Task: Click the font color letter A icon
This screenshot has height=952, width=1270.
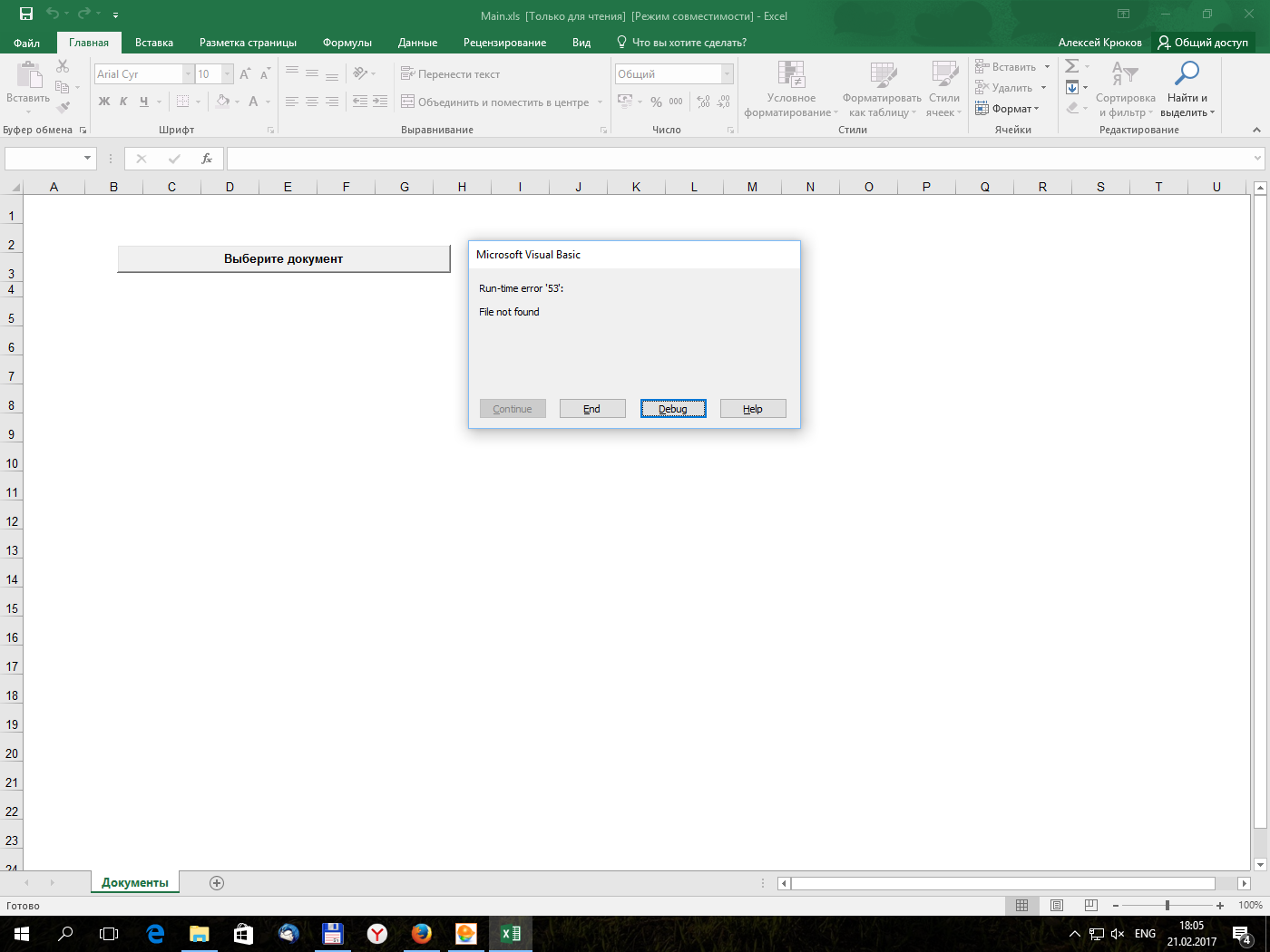Action: (x=254, y=102)
